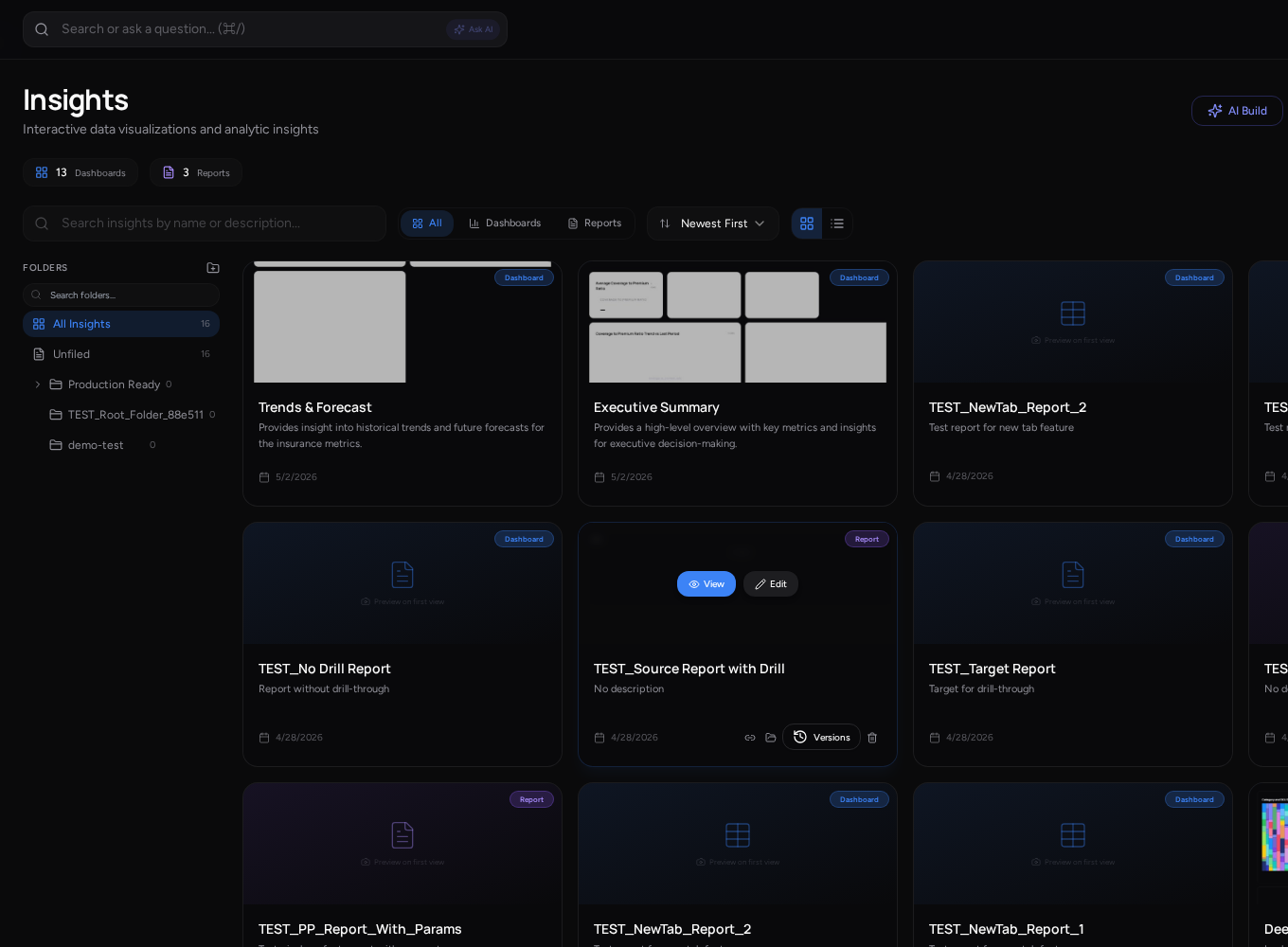
Task: Select the Dashboards filter tab
Action: pyautogui.click(x=505, y=223)
